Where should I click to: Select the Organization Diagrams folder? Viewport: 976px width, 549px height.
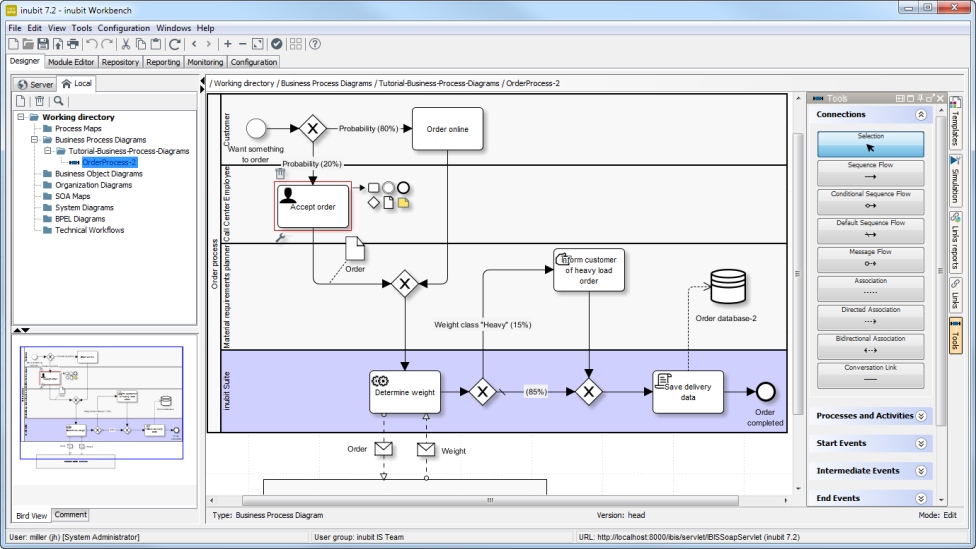coord(93,185)
